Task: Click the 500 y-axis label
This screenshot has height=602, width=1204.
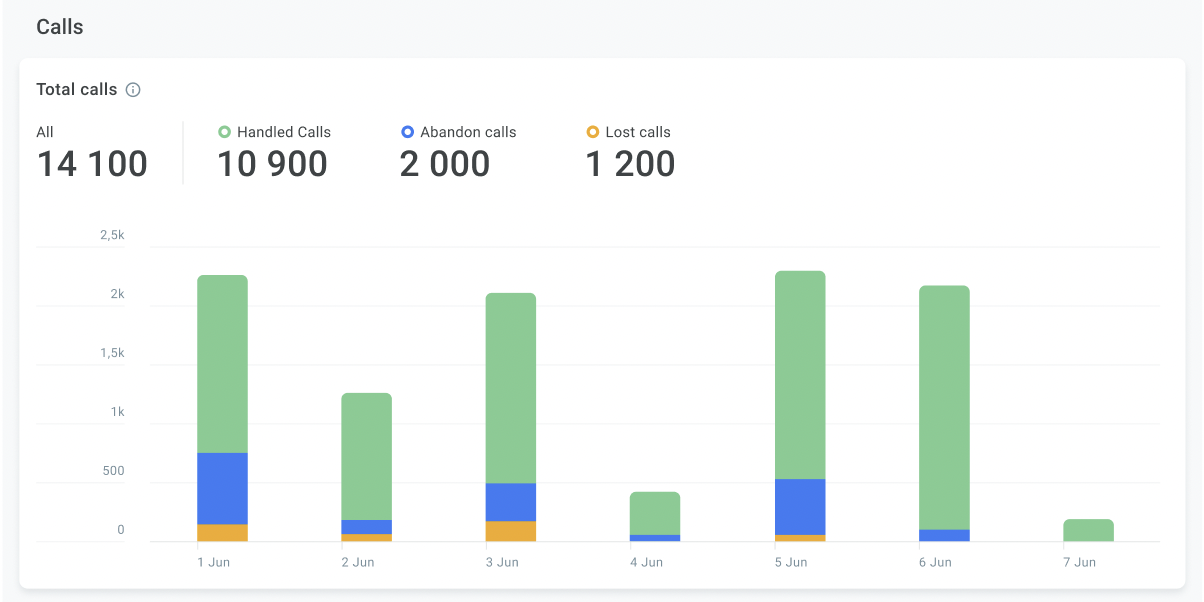Action: point(114,471)
